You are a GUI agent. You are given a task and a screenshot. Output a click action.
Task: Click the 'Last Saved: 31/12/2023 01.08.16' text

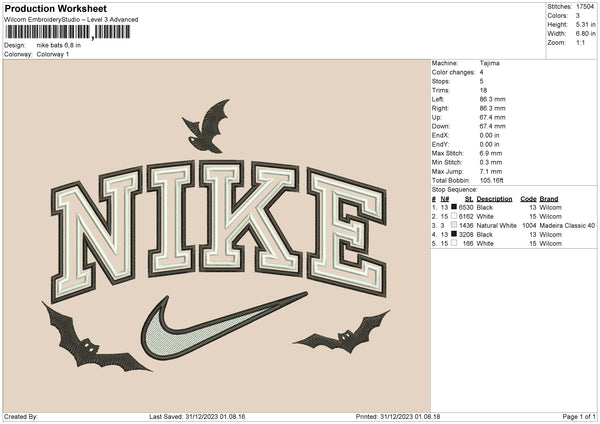point(197,417)
